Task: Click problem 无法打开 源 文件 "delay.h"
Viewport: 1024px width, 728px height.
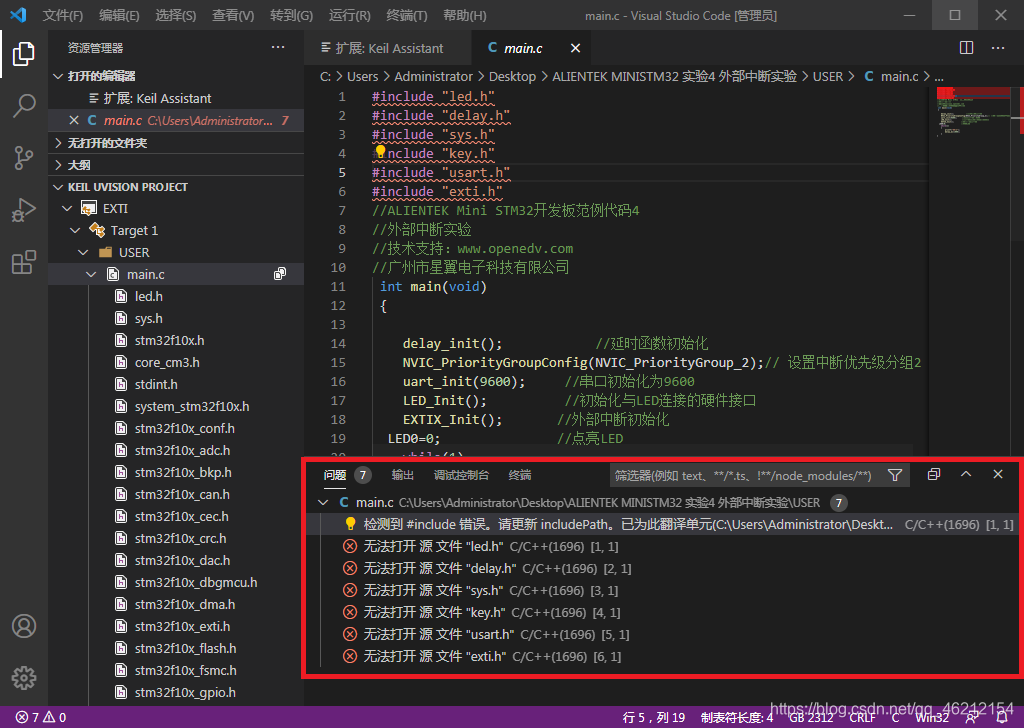Action: pos(440,569)
